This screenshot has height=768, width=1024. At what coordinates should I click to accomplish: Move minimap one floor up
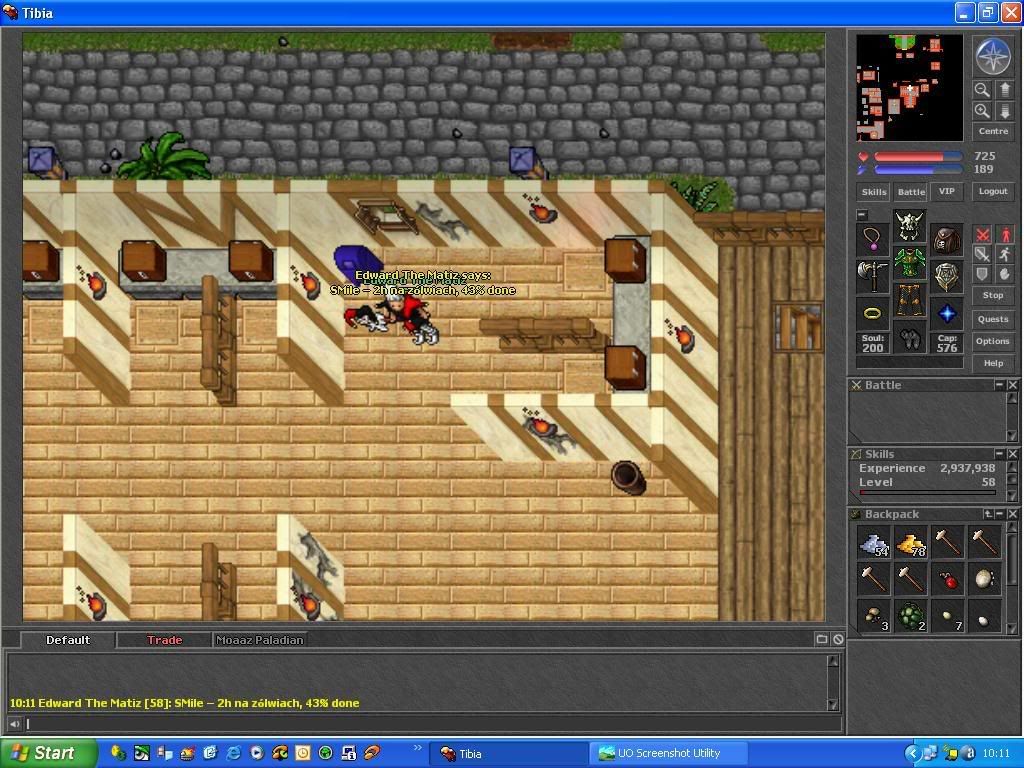[x=1004, y=89]
